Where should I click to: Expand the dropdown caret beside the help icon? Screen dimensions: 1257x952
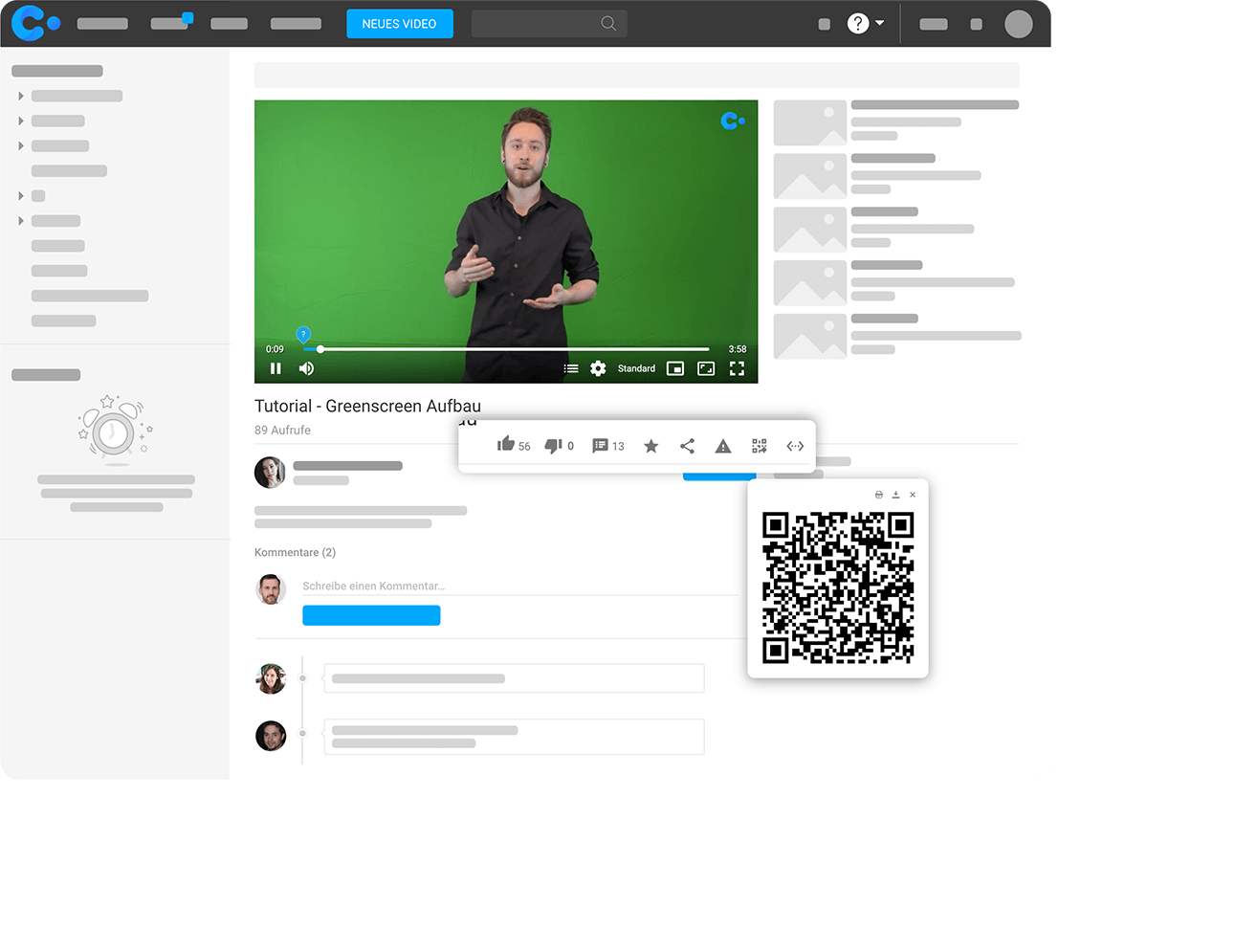[x=880, y=23]
